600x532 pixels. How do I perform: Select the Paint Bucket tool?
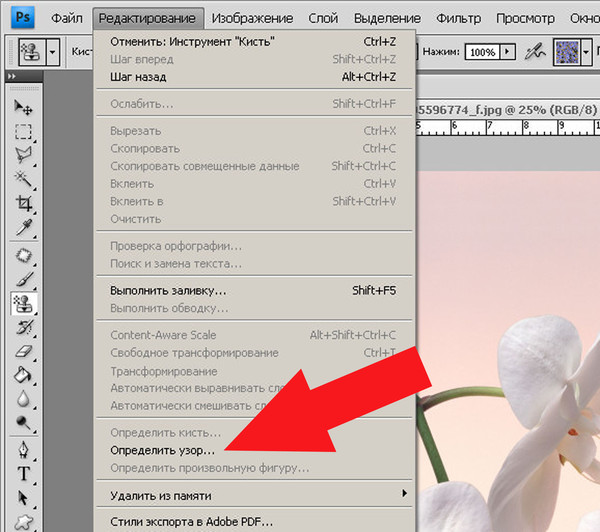pos(23,375)
